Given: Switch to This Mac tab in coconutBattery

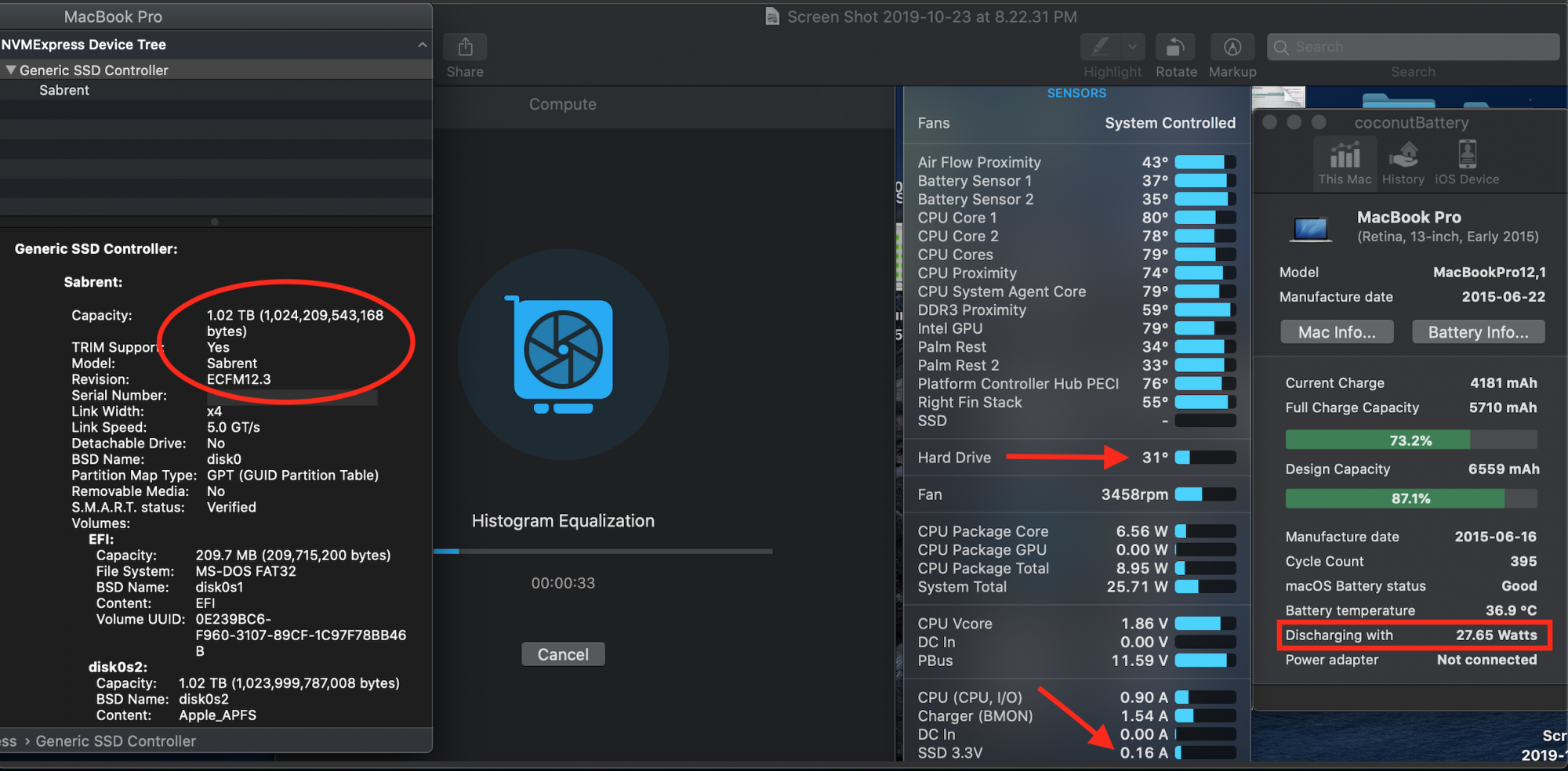Looking at the screenshot, I should [x=1345, y=163].
